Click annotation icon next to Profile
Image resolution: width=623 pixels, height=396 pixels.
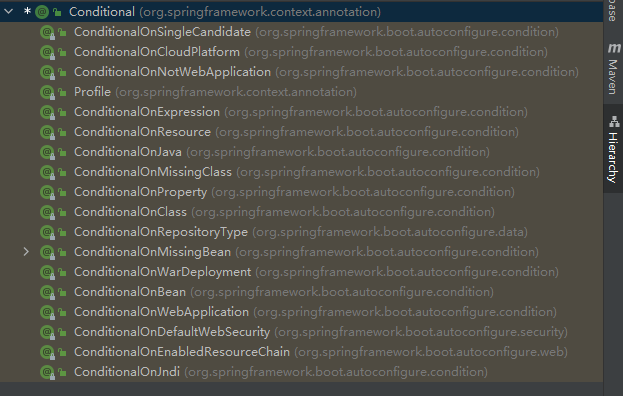[x=47, y=92]
